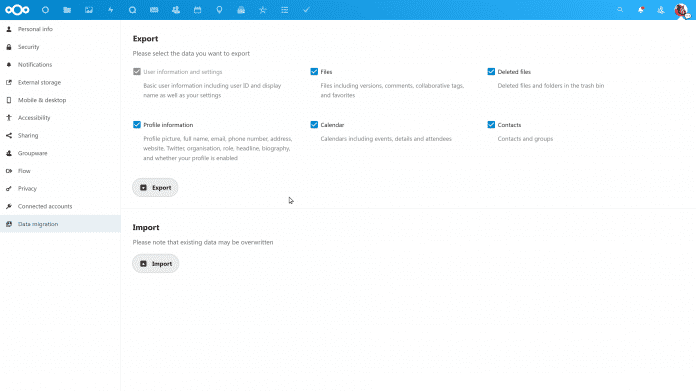Open the notifications bell icon
This screenshot has height=391, width=696.
(x=641, y=10)
